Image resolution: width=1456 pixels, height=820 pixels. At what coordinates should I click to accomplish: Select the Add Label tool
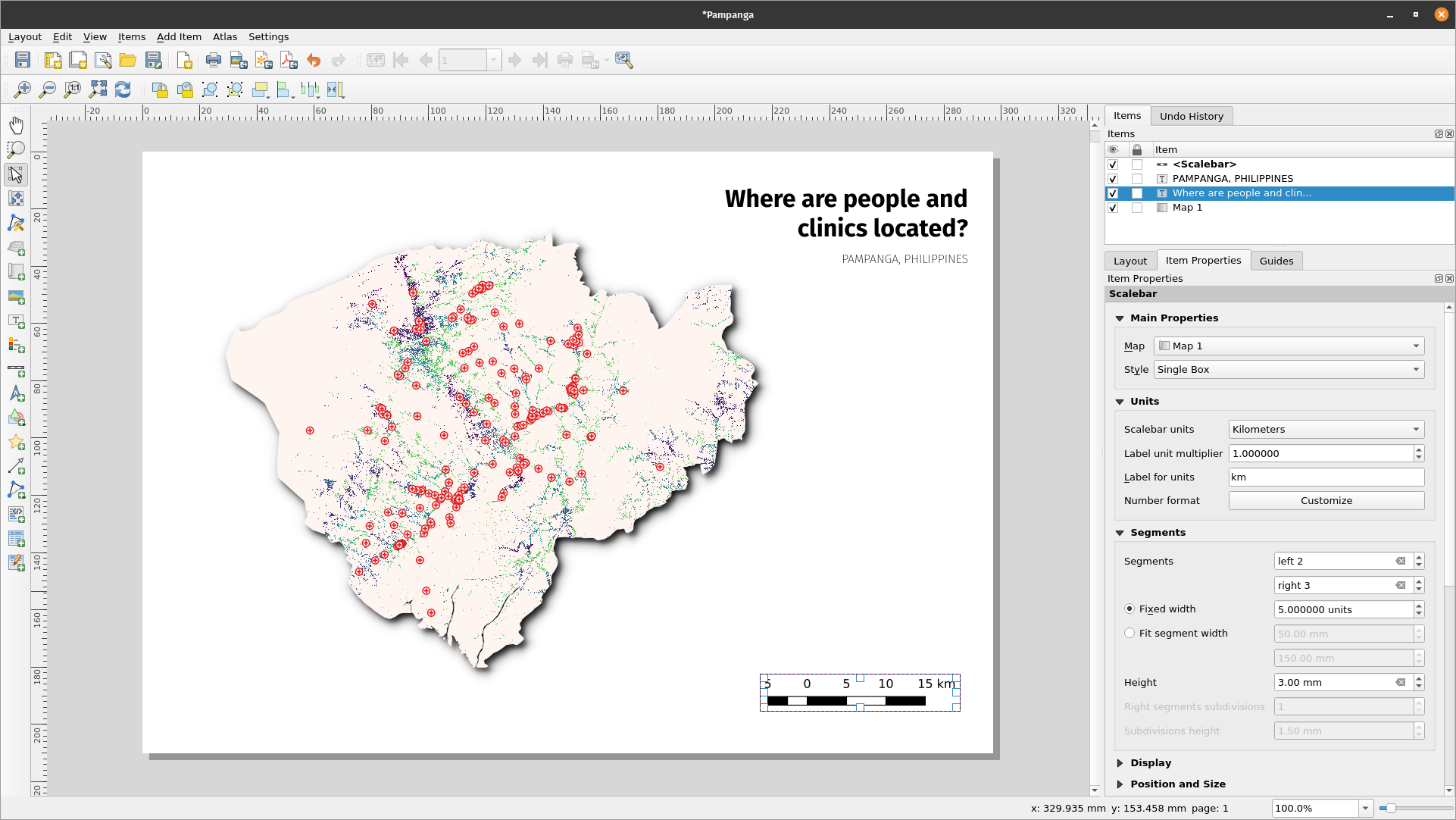[x=16, y=321]
